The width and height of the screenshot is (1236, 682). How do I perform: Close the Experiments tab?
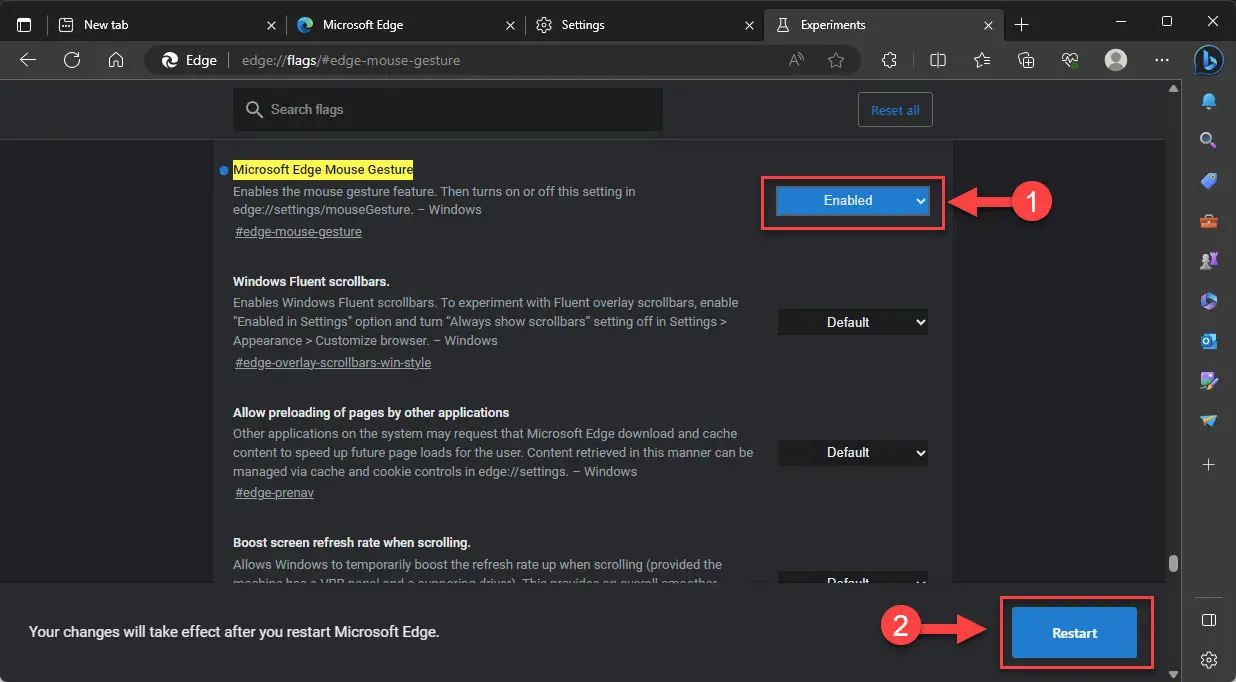pos(989,24)
